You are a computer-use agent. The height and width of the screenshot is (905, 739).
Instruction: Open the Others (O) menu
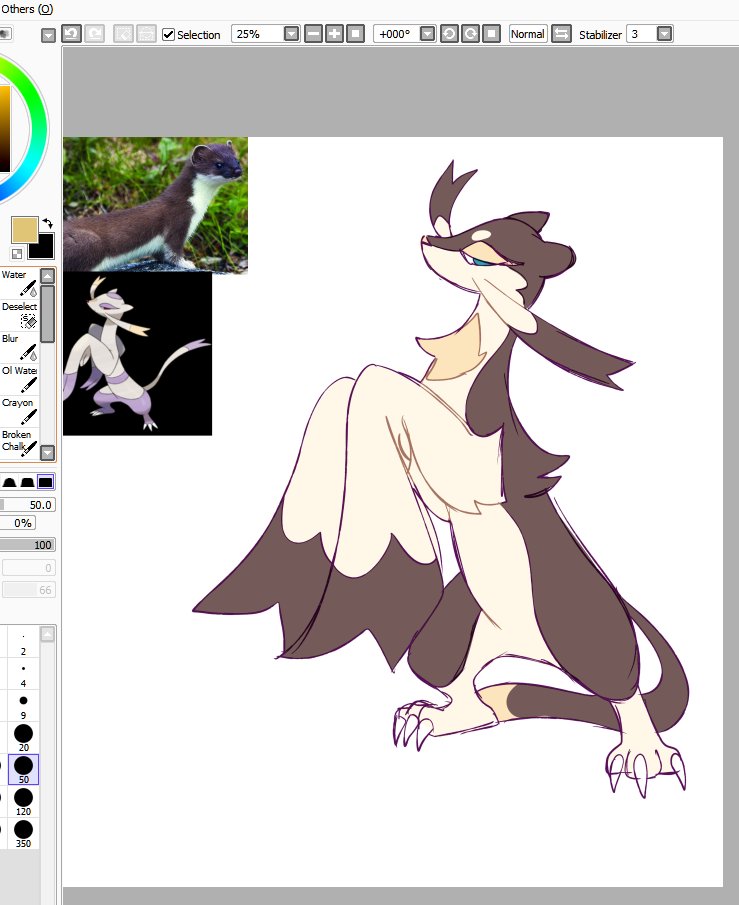(27, 9)
